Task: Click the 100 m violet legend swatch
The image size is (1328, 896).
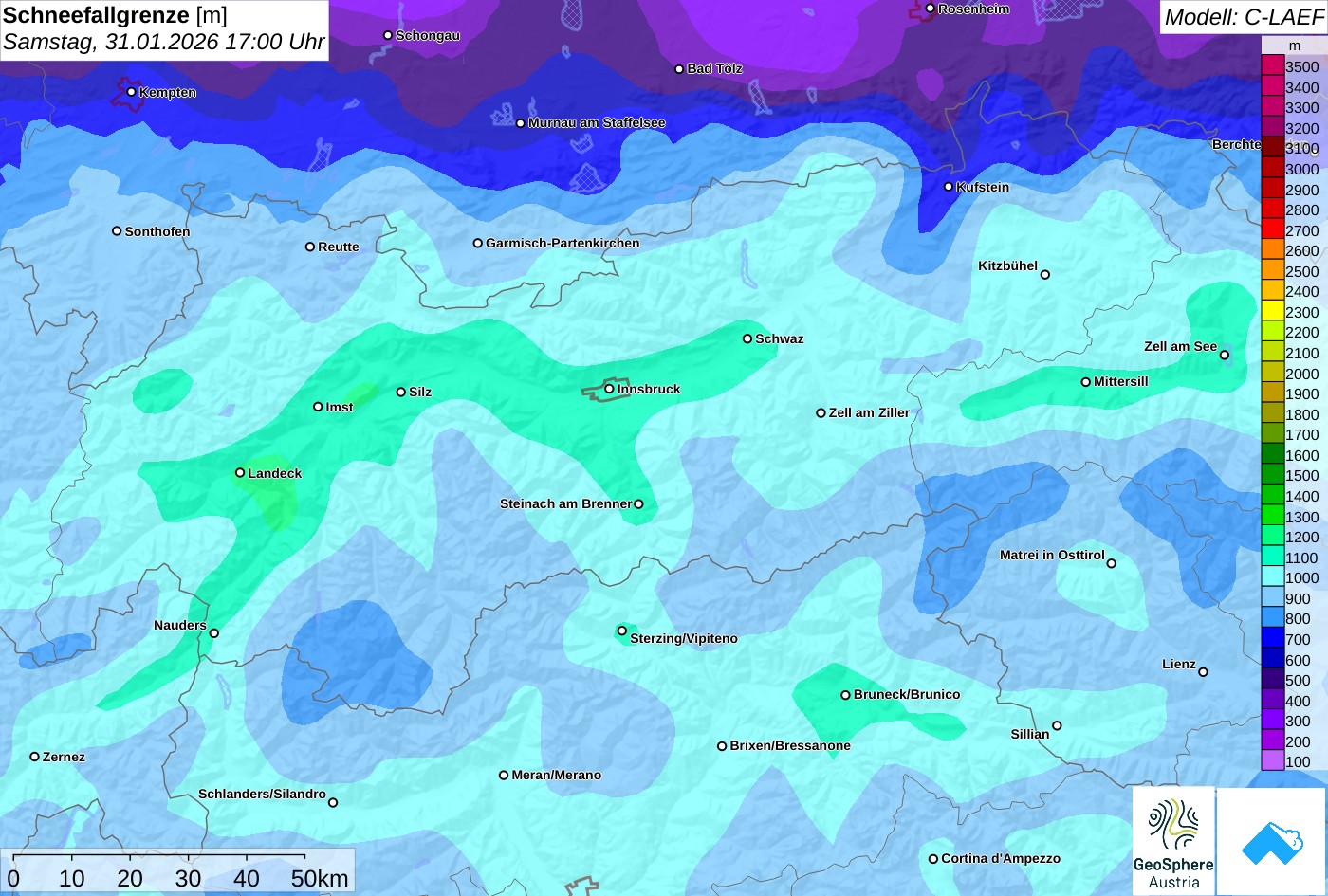Action: click(1272, 761)
